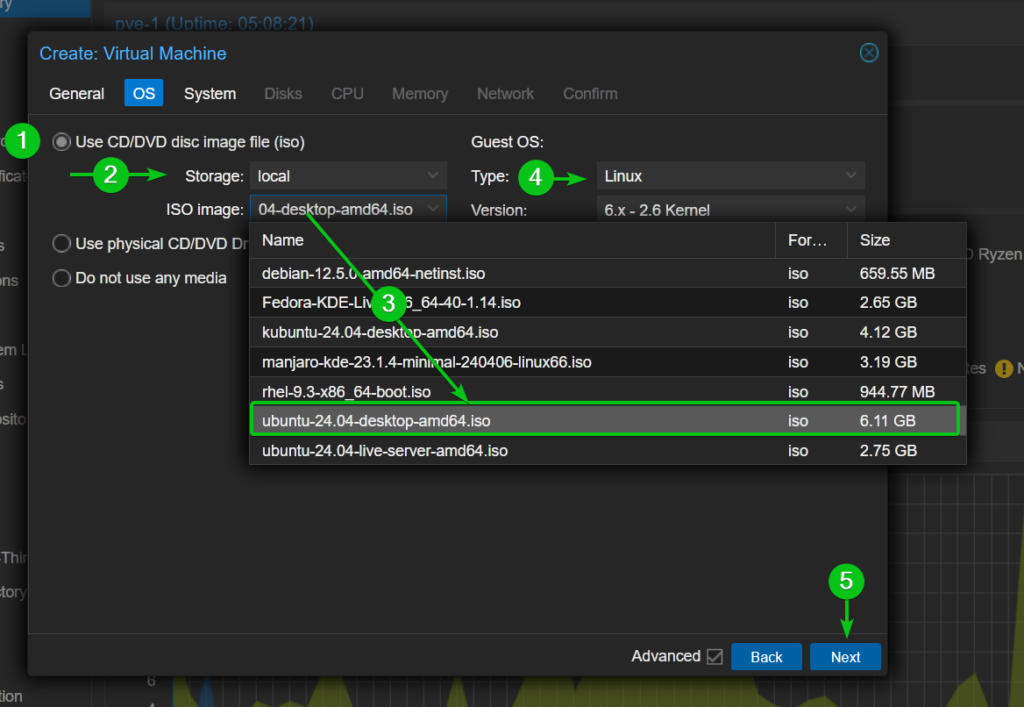1024x707 pixels.
Task: Click the 659.55 MB size cell
Action: pos(897,274)
